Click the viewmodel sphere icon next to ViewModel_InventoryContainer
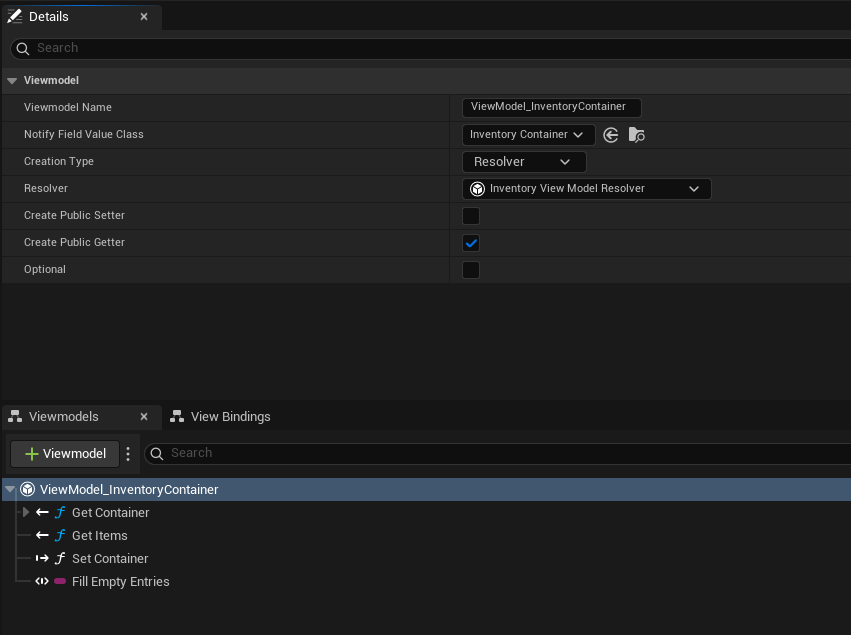Screen dimensions: 851x635 [27, 489]
